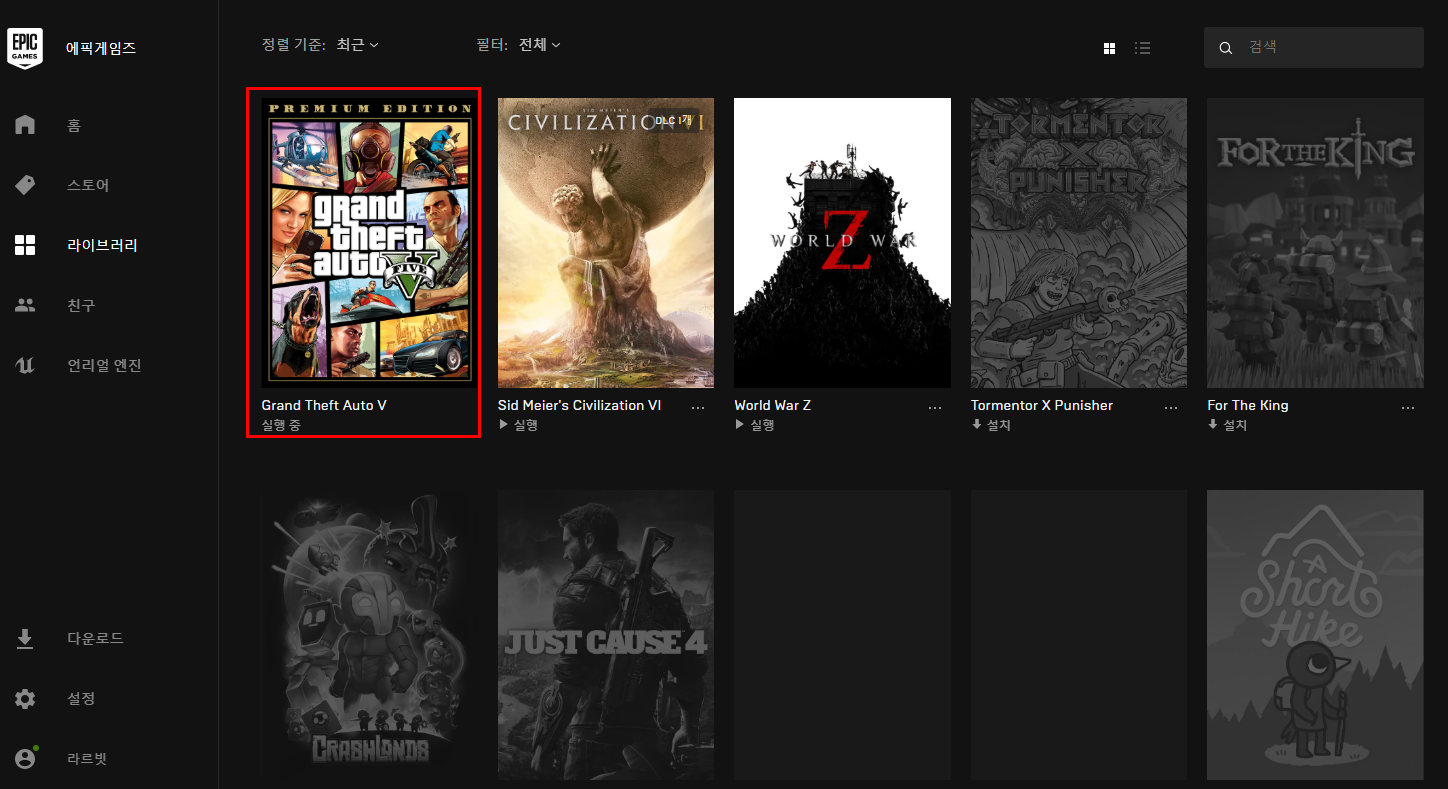Click the 에픽게임즈 header text
This screenshot has width=1448, height=789.
click(x=101, y=48)
